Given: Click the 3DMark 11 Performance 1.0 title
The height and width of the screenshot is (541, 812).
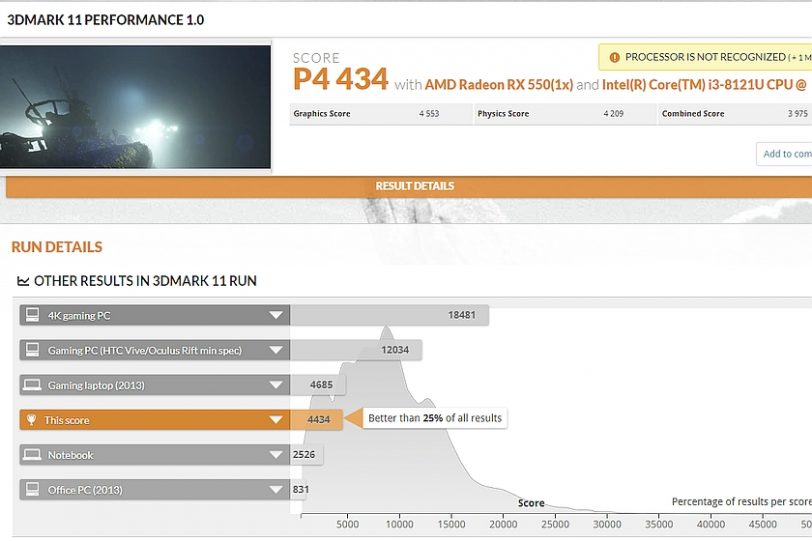Looking at the screenshot, I should (x=106, y=20).
